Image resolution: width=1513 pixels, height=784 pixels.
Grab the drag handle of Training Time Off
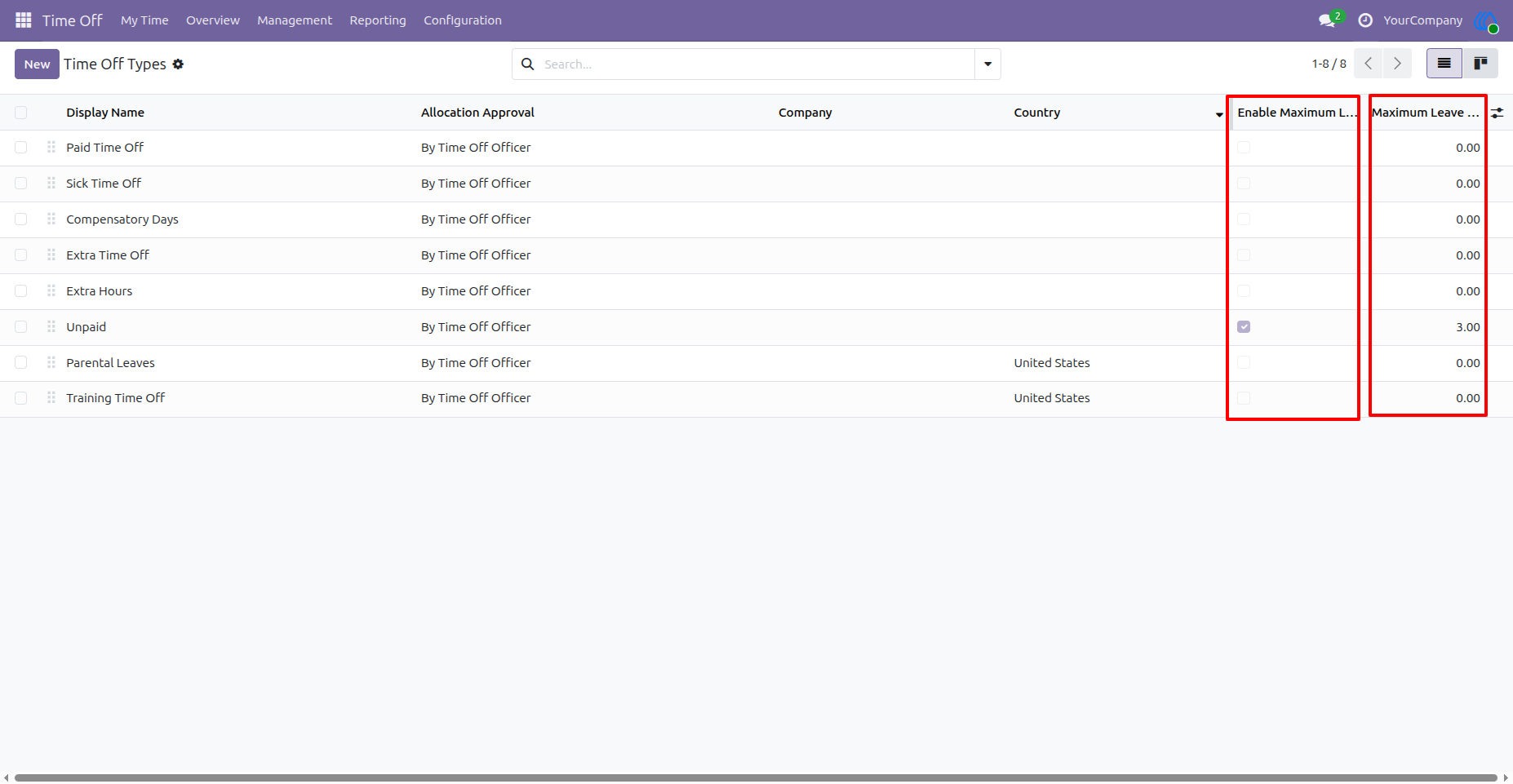51,397
